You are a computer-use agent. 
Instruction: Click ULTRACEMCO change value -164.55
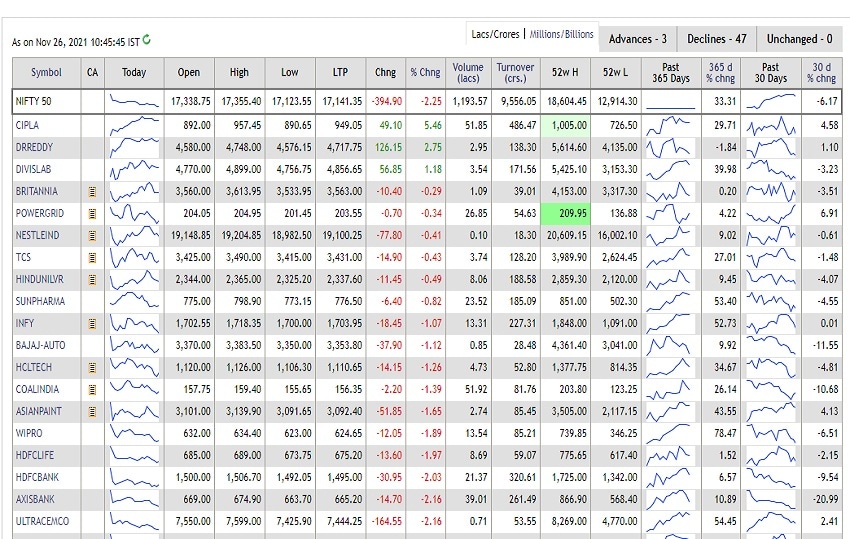387,522
